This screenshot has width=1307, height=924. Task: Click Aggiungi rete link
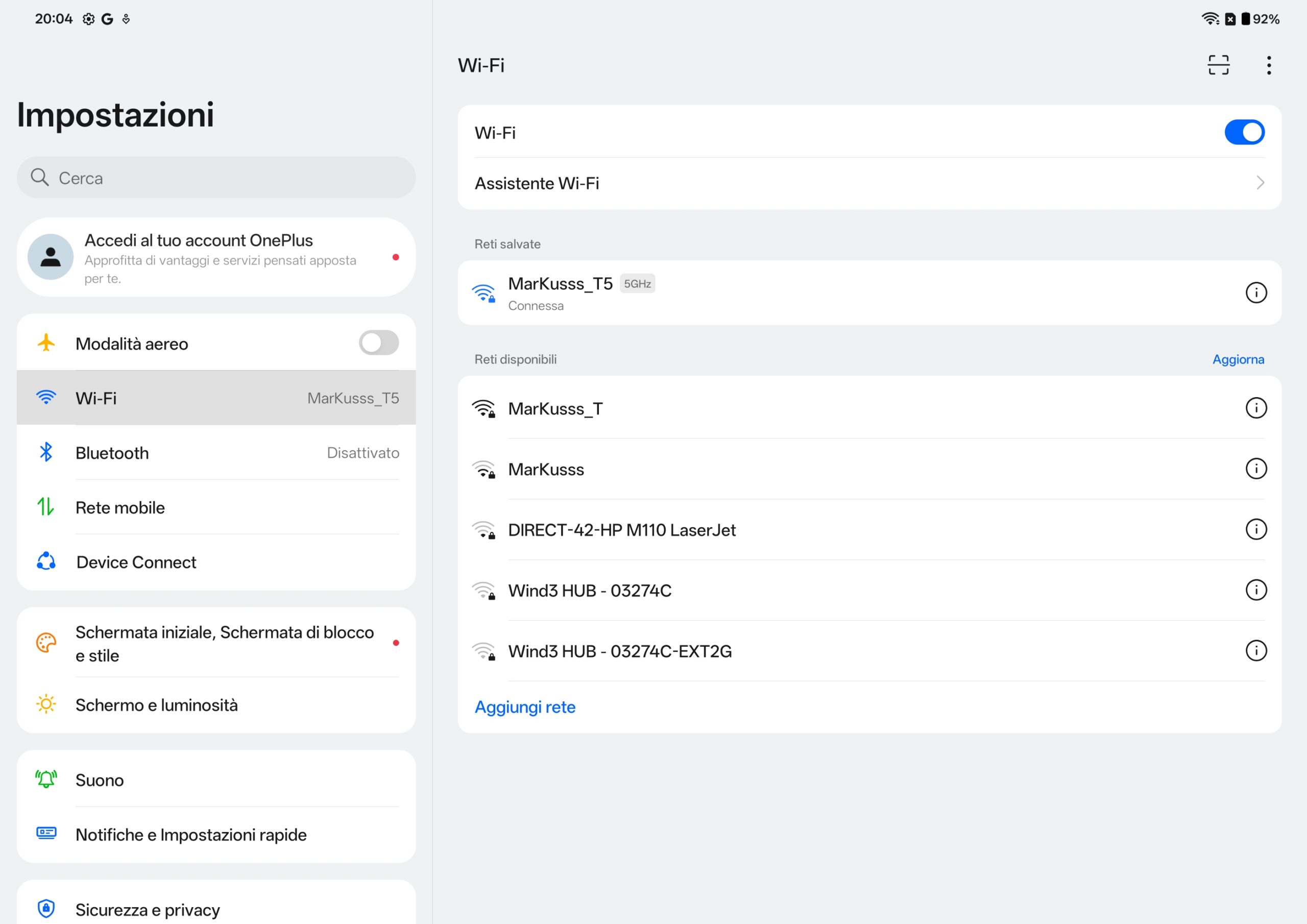click(x=525, y=707)
